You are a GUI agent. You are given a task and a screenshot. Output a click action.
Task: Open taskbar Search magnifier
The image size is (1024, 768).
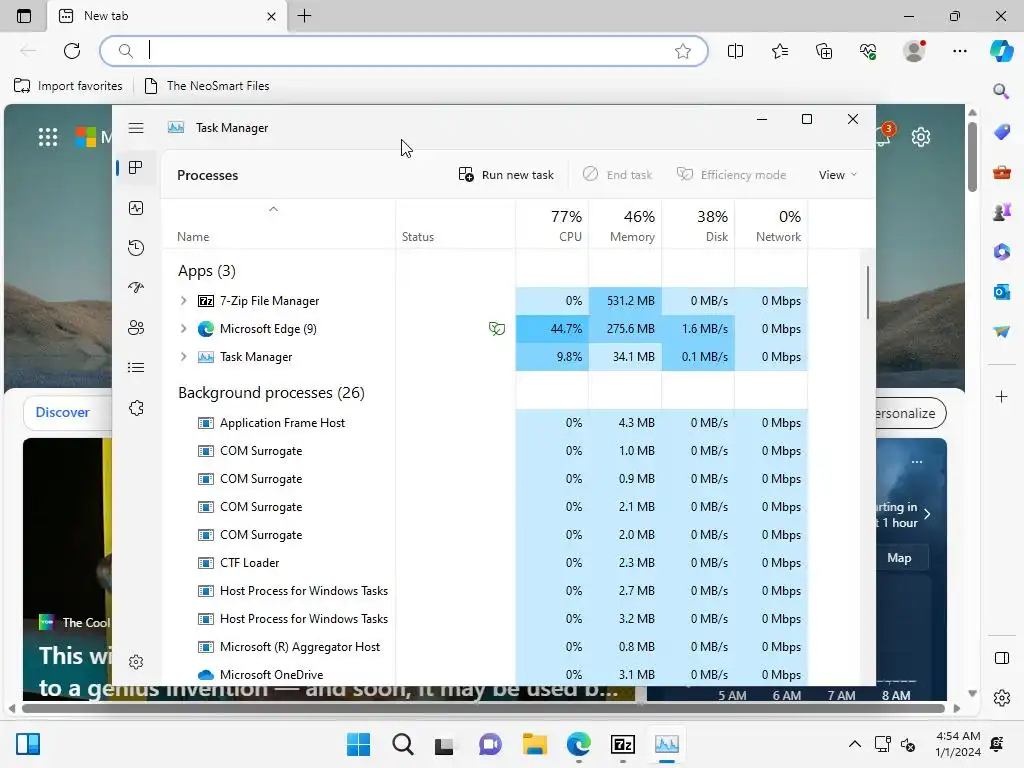(402, 744)
